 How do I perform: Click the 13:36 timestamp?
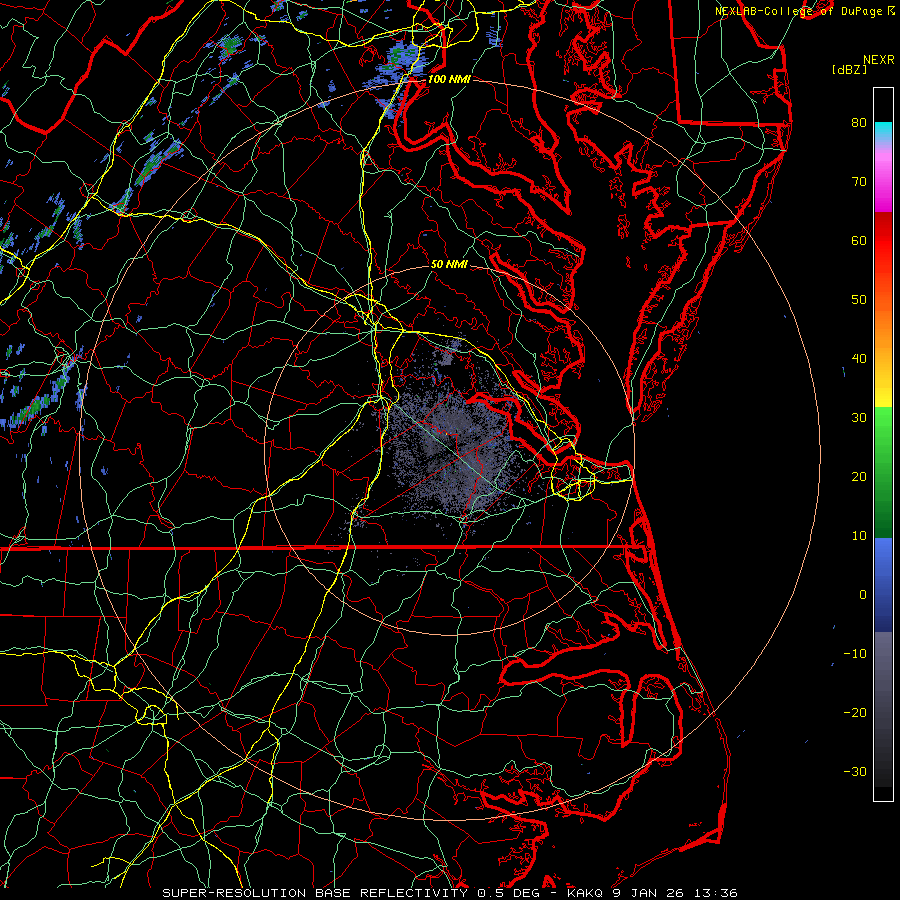tap(716, 893)
